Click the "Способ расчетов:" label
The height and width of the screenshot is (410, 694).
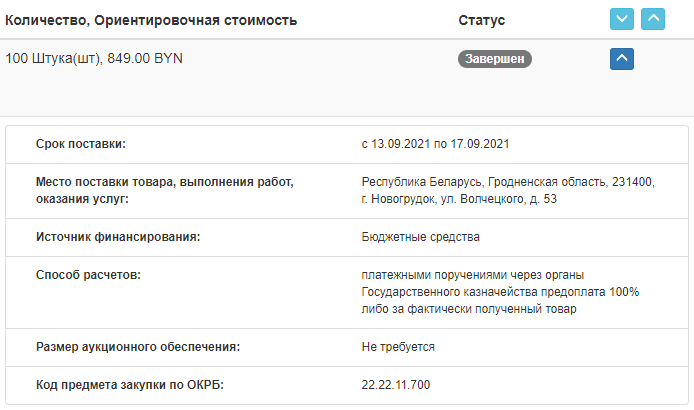pyautogui.click(x=88, y=275)
